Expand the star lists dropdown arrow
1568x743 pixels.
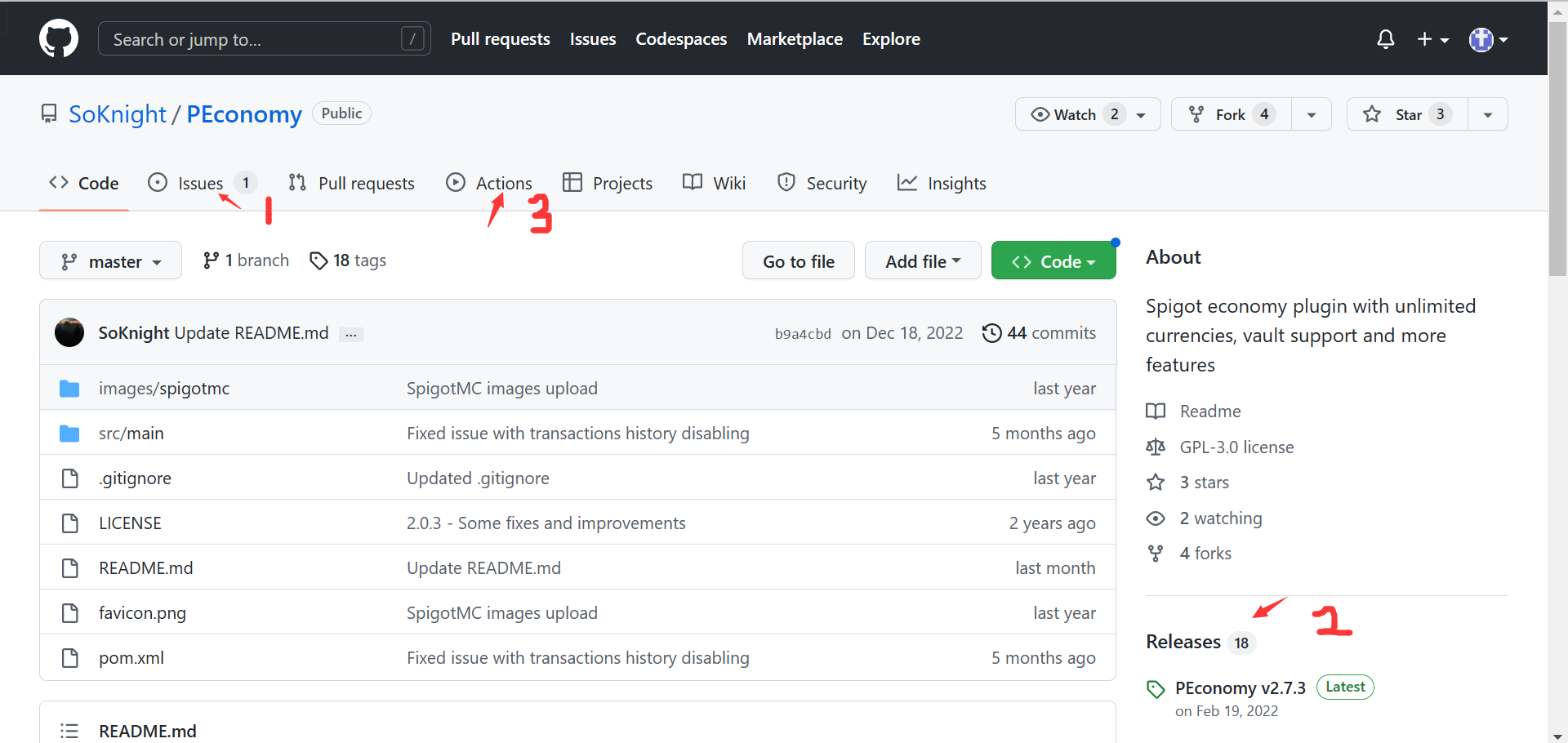pos(1488,114)
